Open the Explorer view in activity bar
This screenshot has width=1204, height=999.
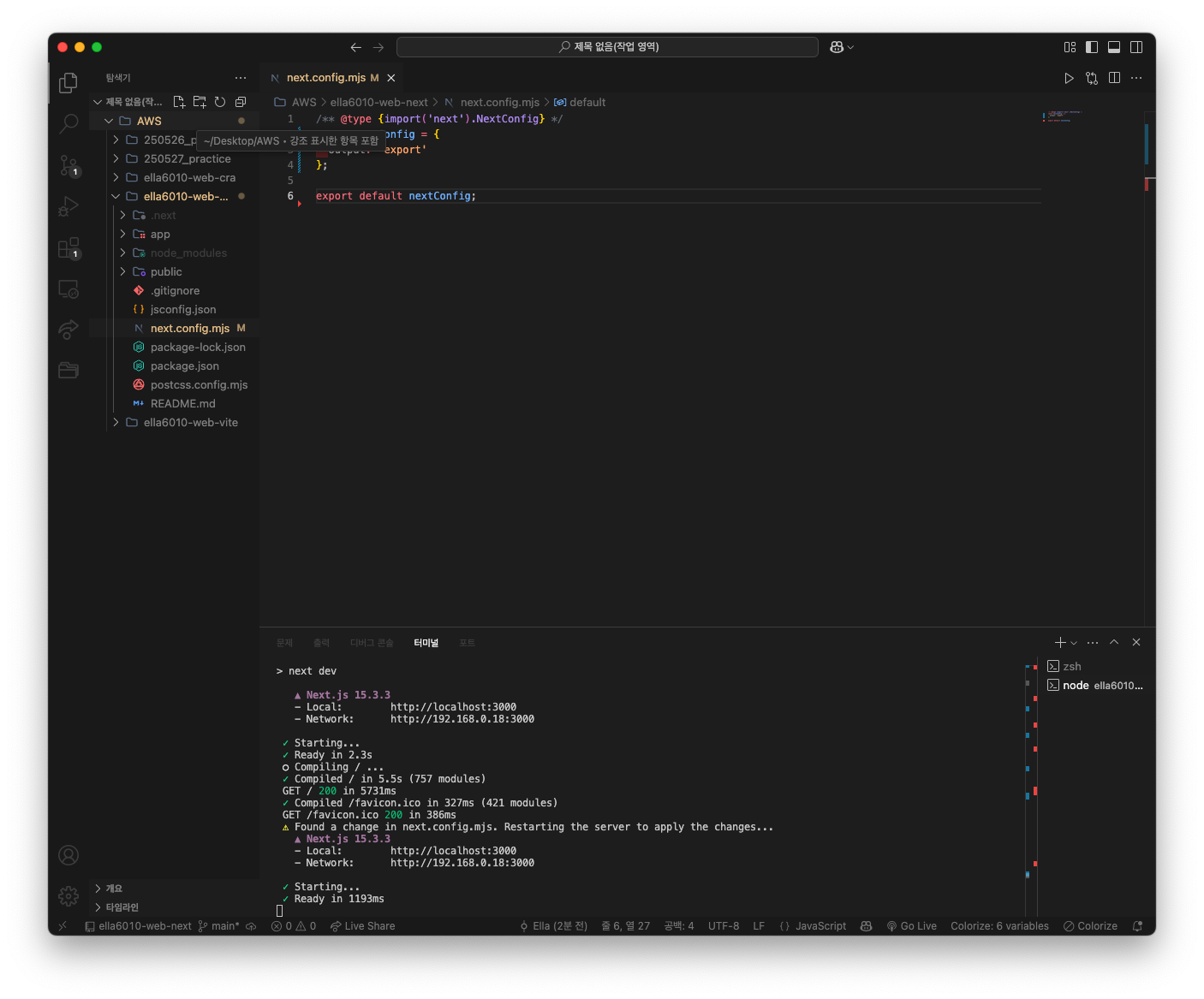(69, 83)
